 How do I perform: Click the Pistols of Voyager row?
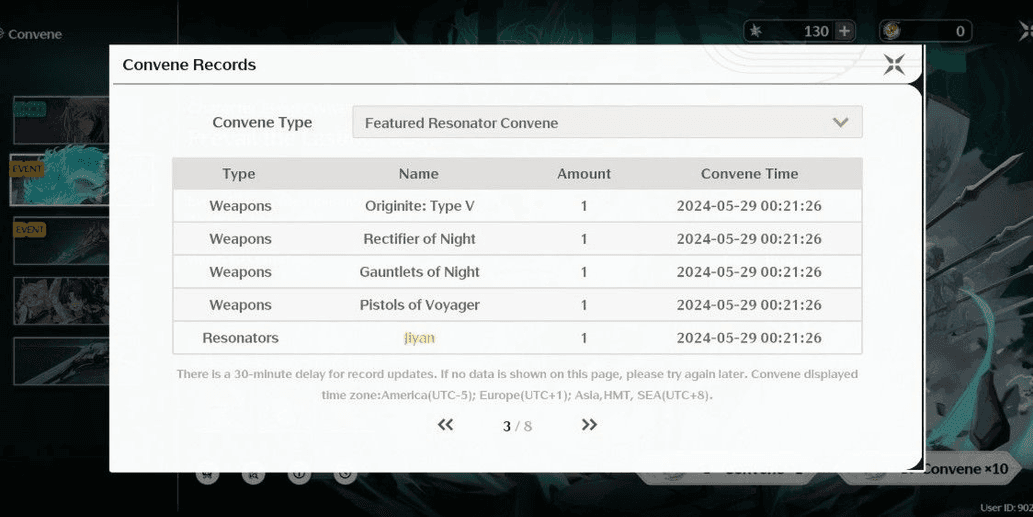(517, 305)
